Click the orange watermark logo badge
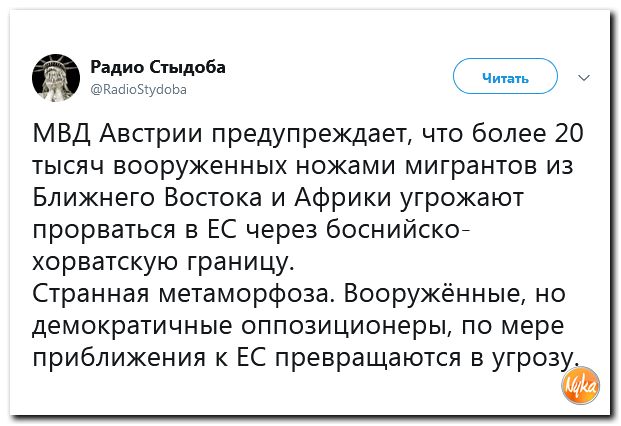Viewport: 621px width, 426px height. (581, 386)
